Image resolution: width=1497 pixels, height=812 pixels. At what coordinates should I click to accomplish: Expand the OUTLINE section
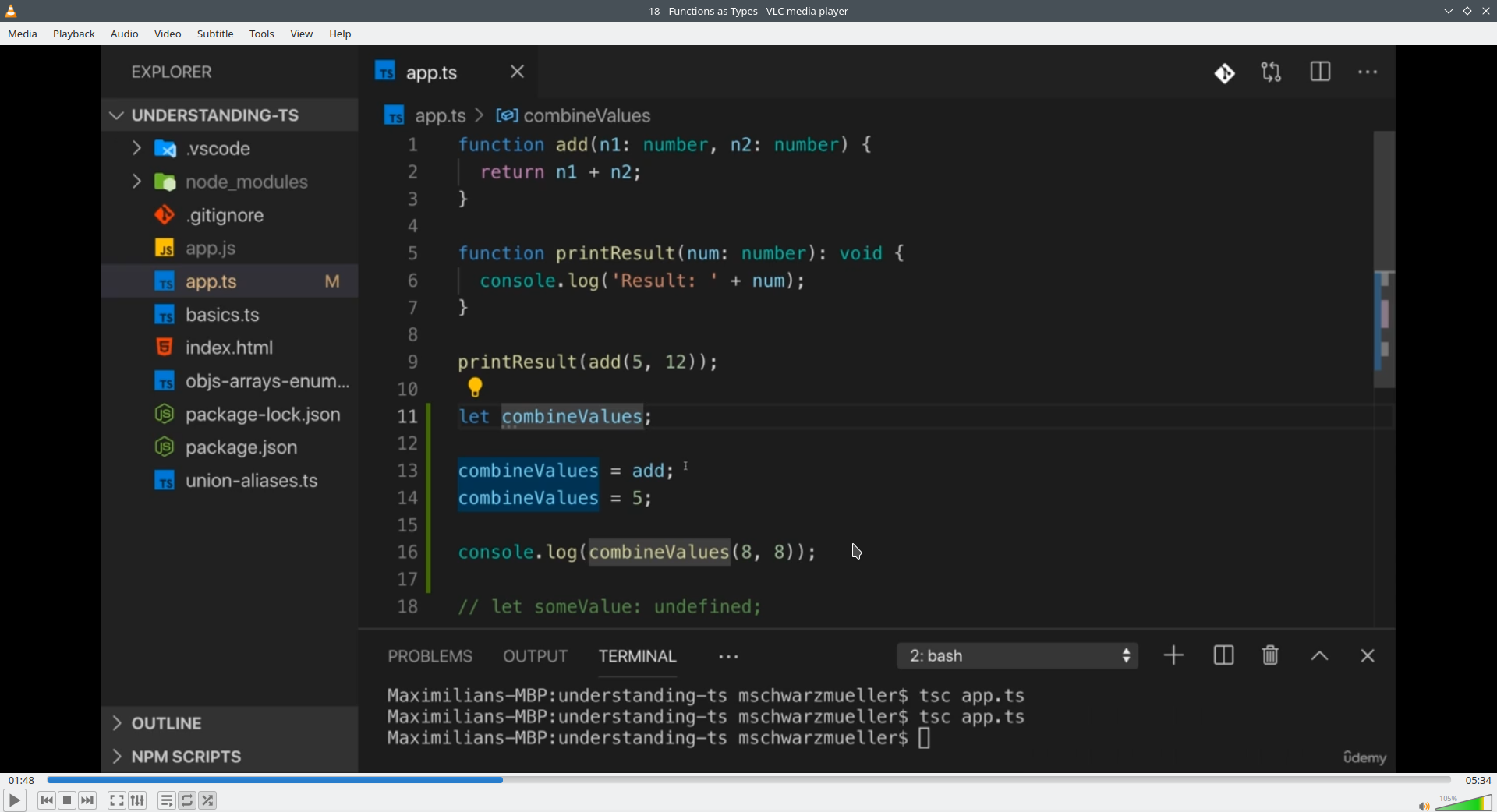coord(230,723)
